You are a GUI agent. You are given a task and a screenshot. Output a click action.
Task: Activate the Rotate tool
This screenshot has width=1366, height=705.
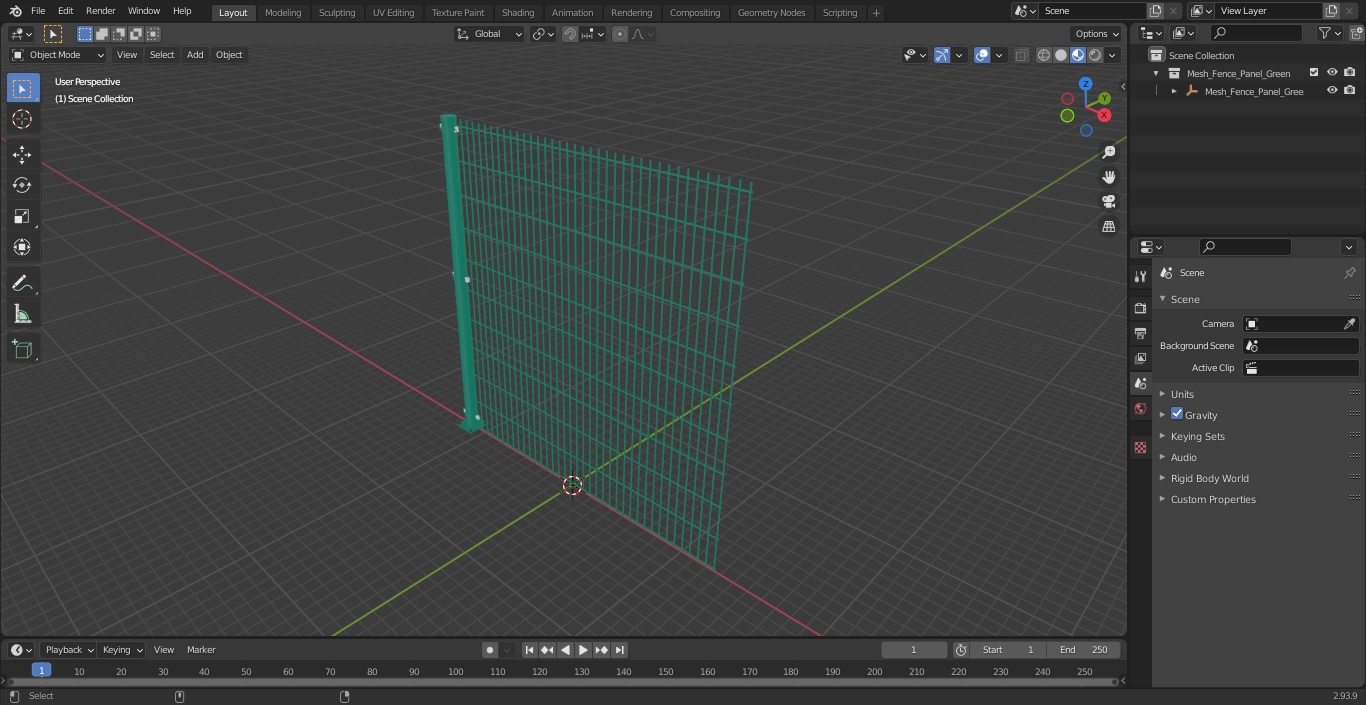(22, 185)
